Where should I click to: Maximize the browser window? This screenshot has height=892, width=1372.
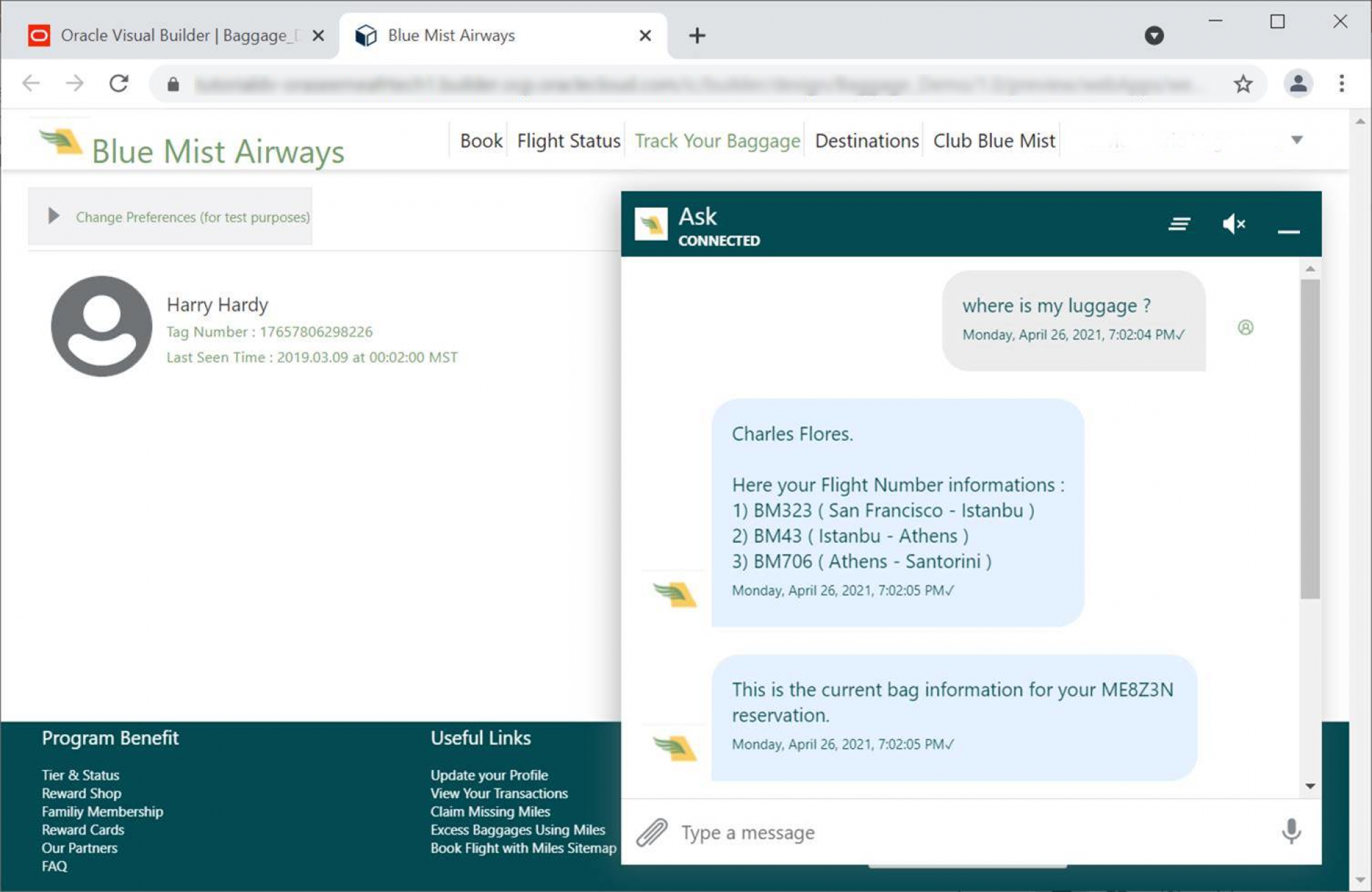tap(1277, 21)
